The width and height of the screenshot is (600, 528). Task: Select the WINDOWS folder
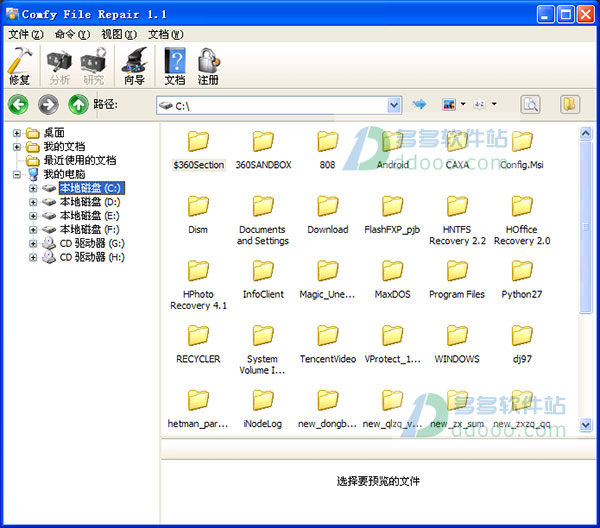(x=457, y=344)
